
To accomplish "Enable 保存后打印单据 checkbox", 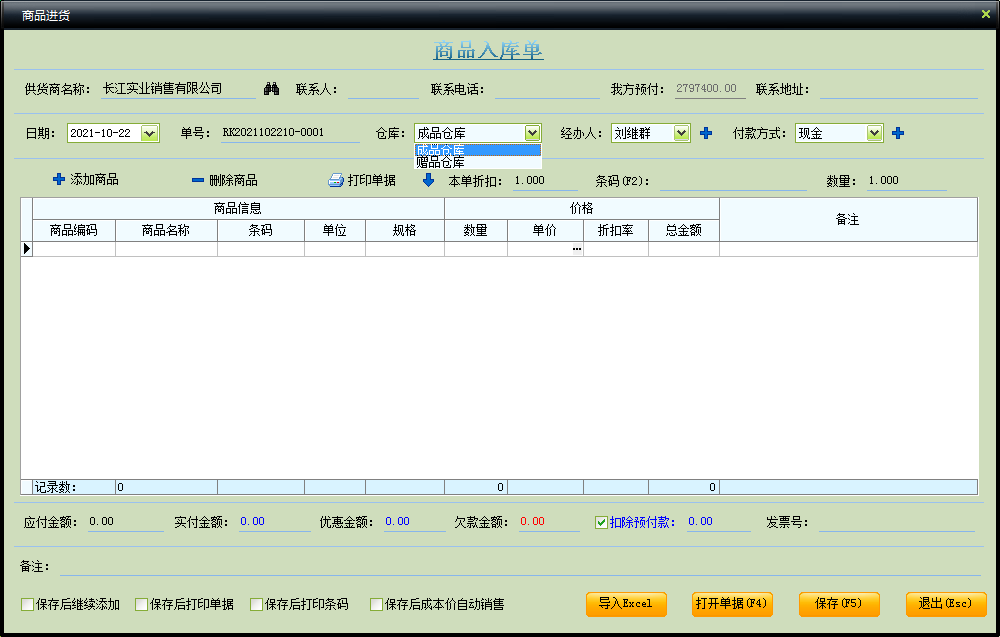I will [x=142, y=604].
